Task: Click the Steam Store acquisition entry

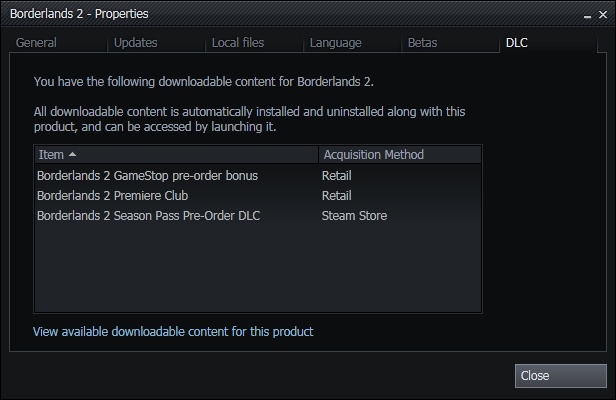Action: (354, 216)
